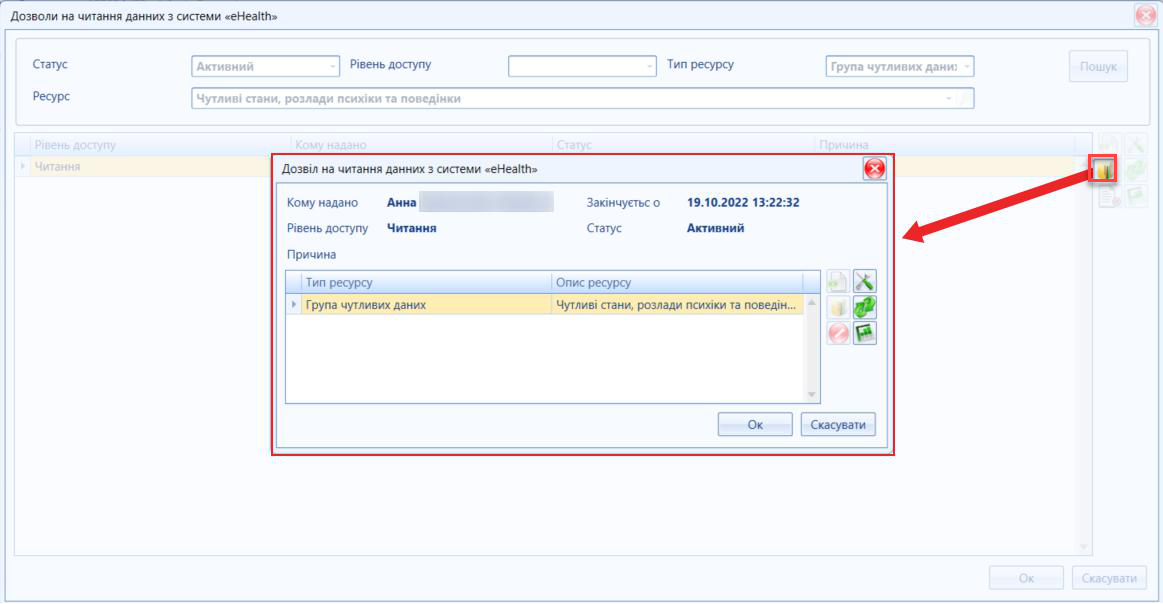
Task: Click the up arrow of the dialog grid scrollbar
Action: [x=811, y=303]
